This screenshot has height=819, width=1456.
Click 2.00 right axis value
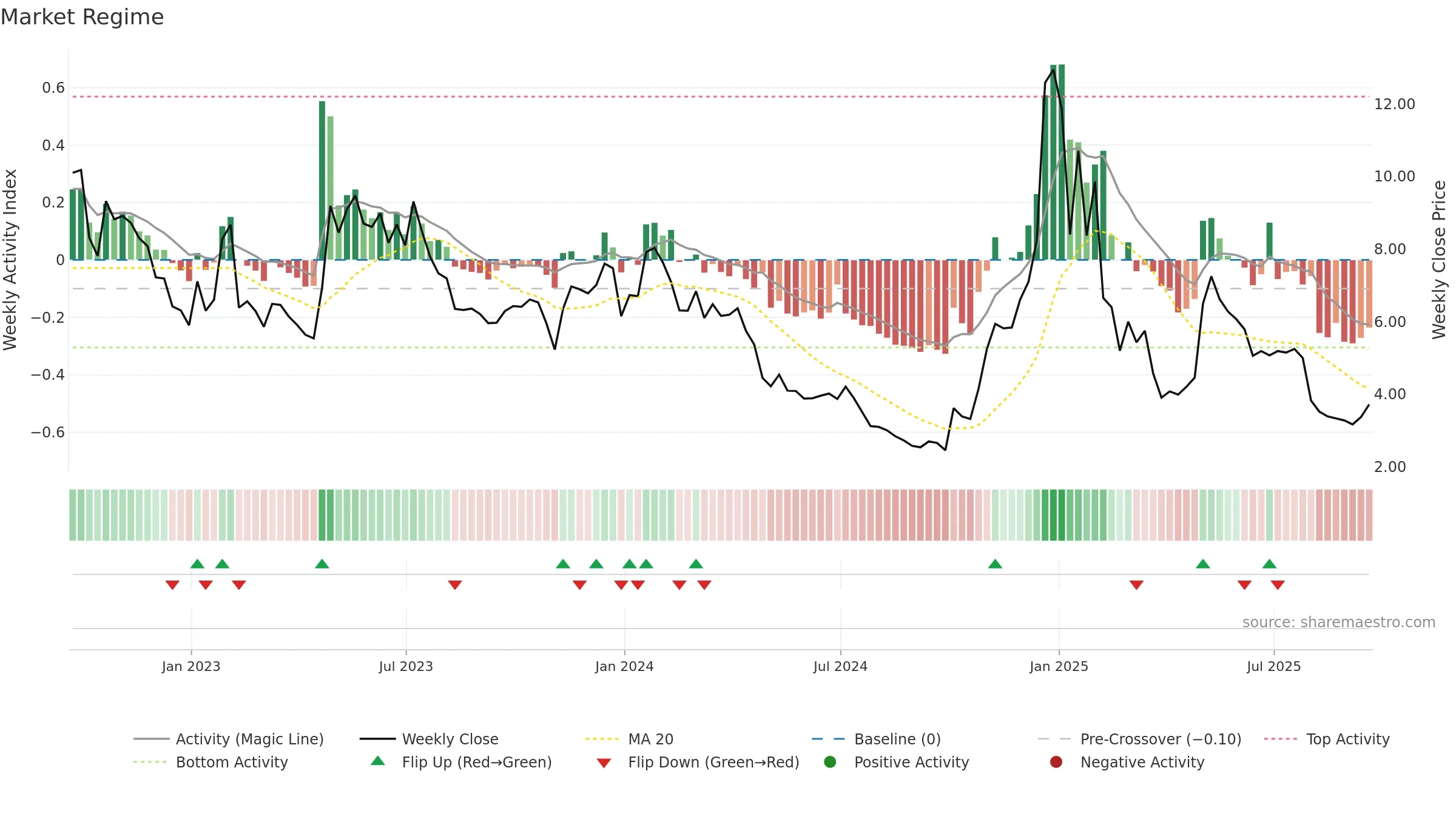[x=1390, y=467]
